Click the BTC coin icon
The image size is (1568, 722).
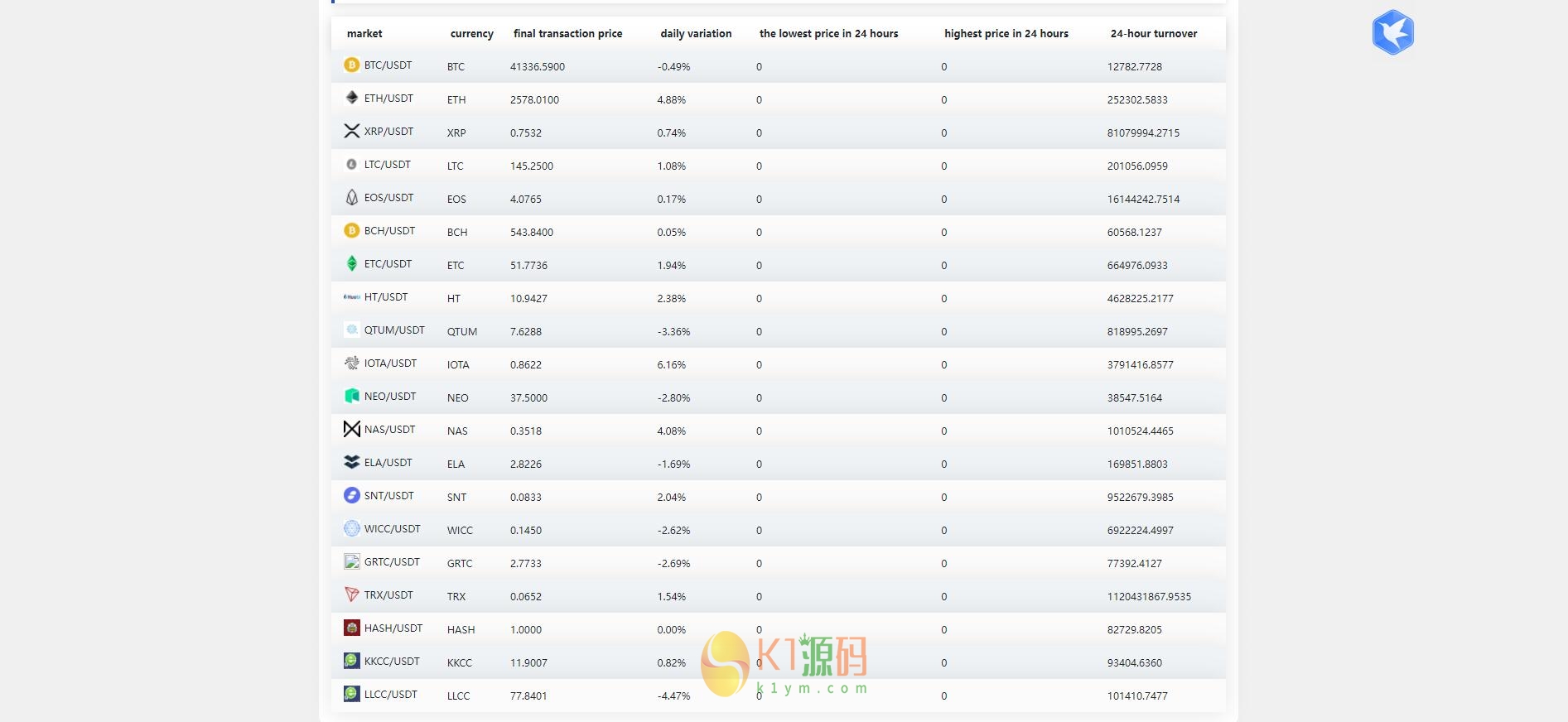(x=351, y=65)
